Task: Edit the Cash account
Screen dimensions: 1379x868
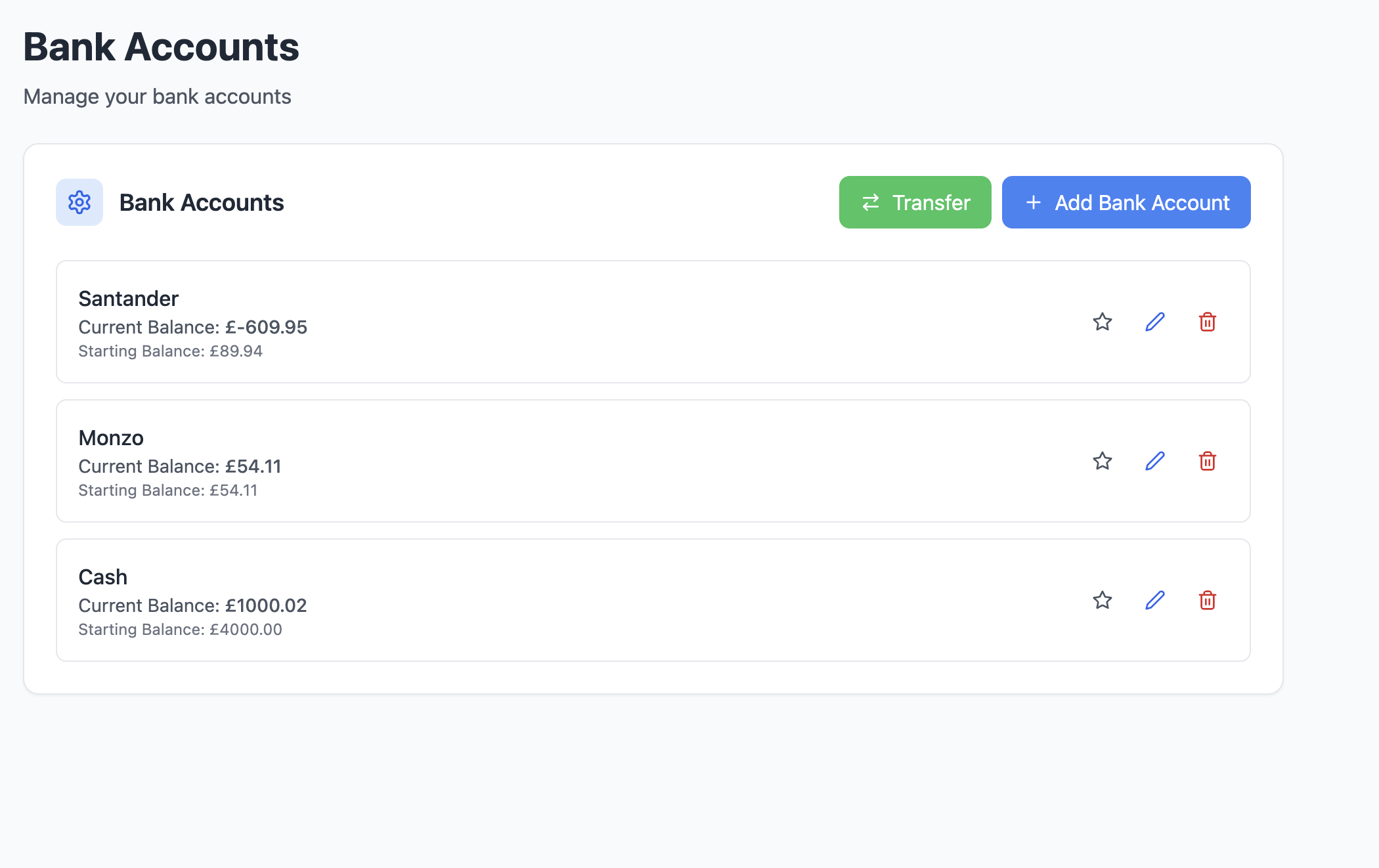Action: 1154,600
